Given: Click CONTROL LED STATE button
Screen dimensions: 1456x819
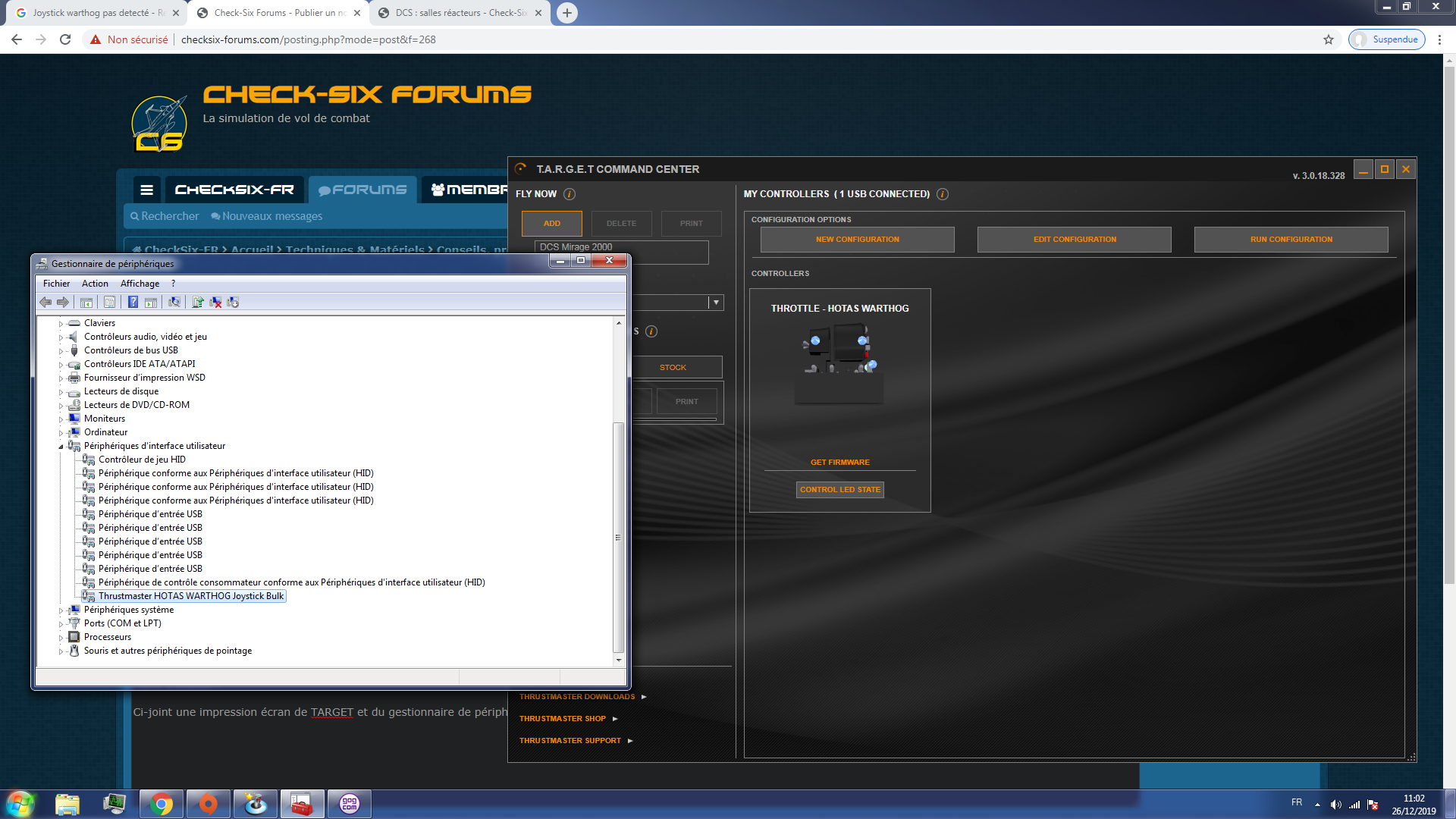Looking at the screenshot, I should [x=840, y=490].
